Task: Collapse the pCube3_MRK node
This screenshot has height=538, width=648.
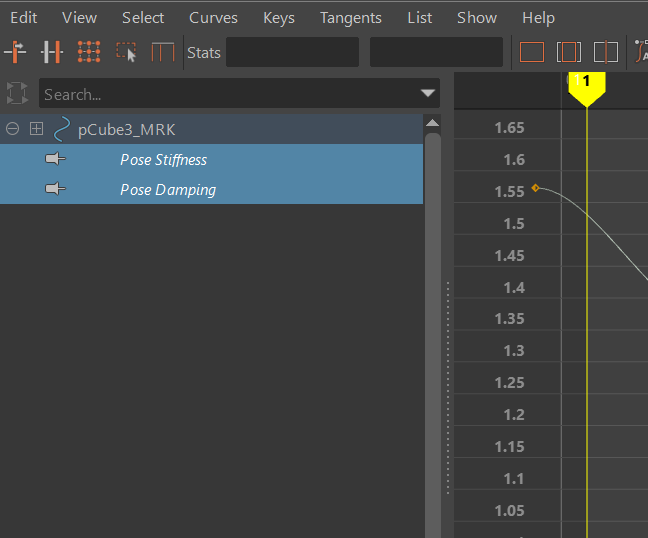Action: point(13,129)
